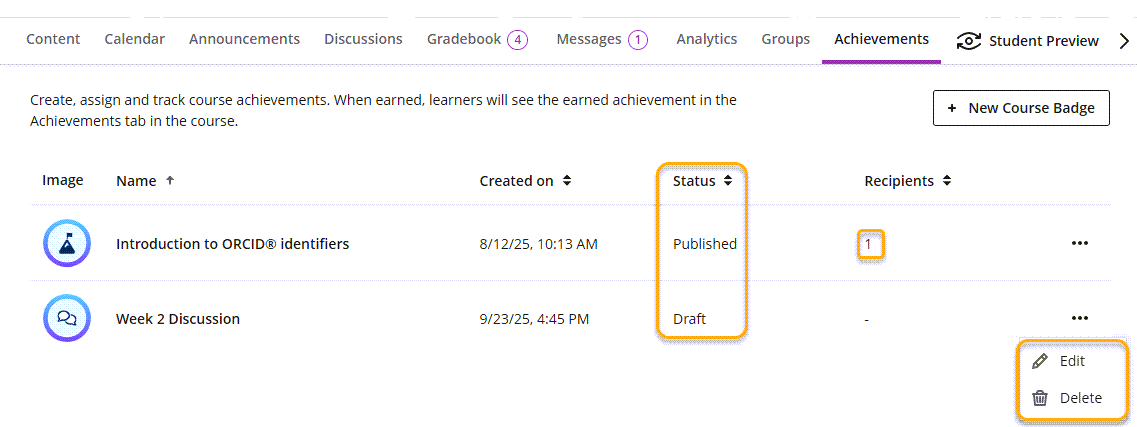Viewport: 1137px width, 427px height.
Task: Click the New Course Badge button
Action: (1021, 108)
